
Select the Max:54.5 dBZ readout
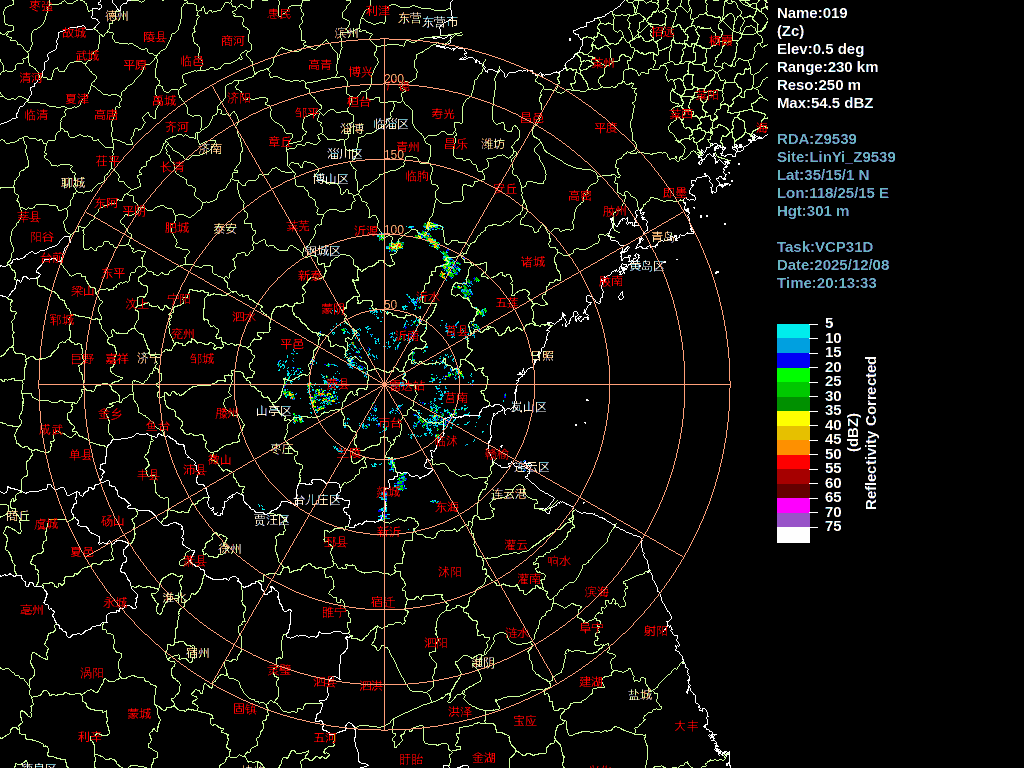(x=825, y=103)
